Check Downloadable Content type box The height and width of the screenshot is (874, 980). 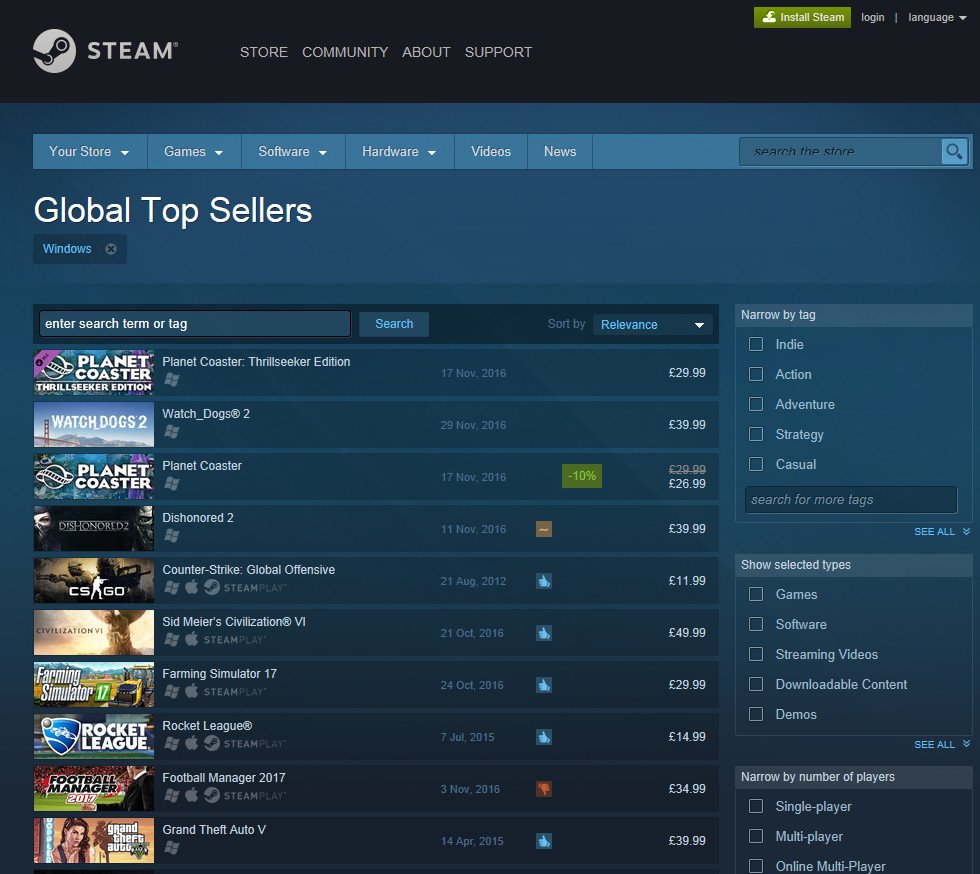(756, 684)
